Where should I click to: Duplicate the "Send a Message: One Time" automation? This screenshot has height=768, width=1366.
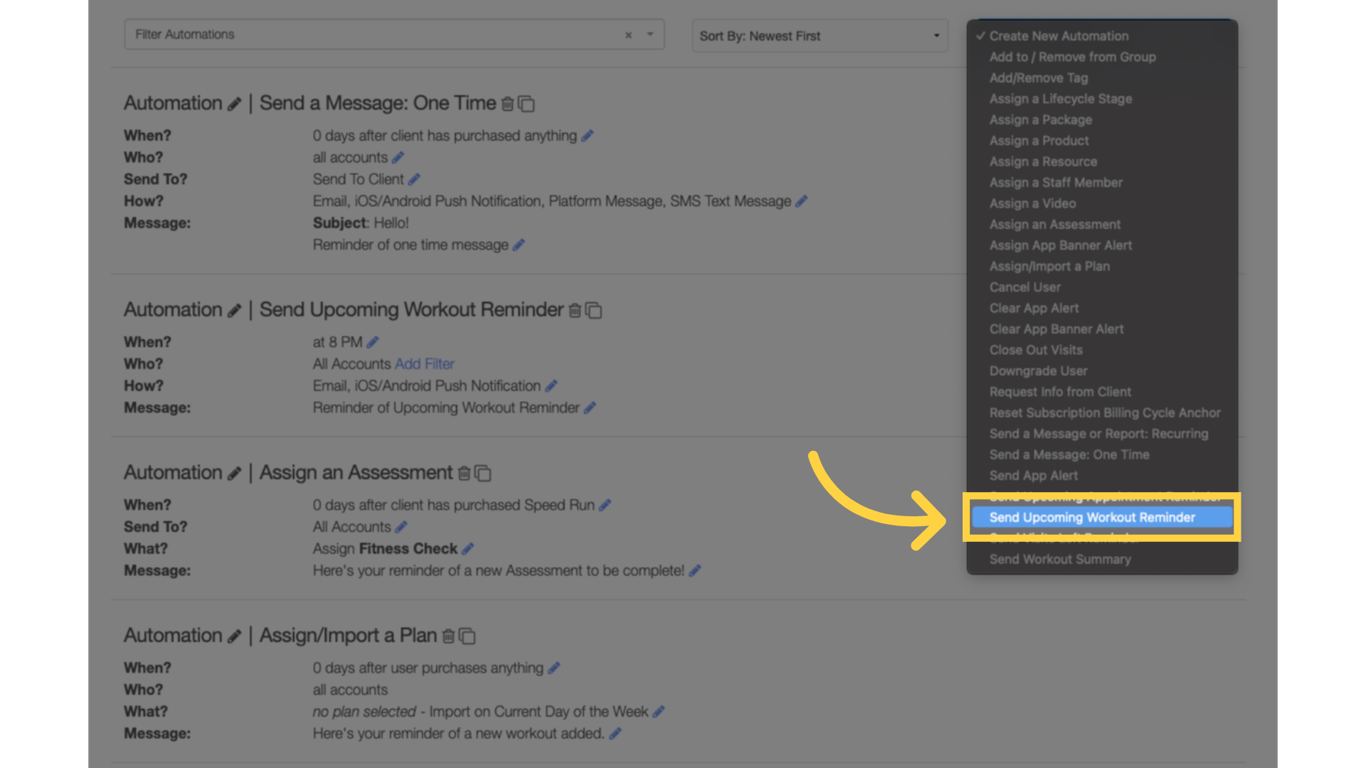coord(528,103)
